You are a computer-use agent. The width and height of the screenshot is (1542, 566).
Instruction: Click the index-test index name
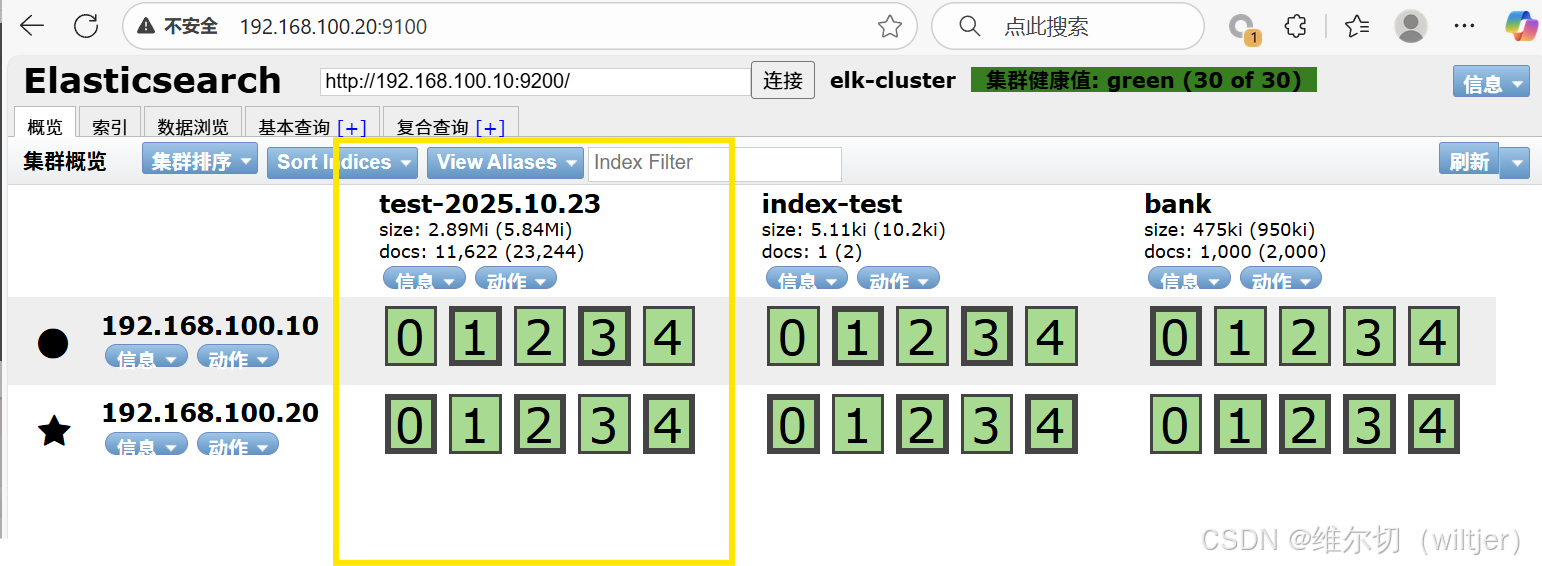pos(831,204)
